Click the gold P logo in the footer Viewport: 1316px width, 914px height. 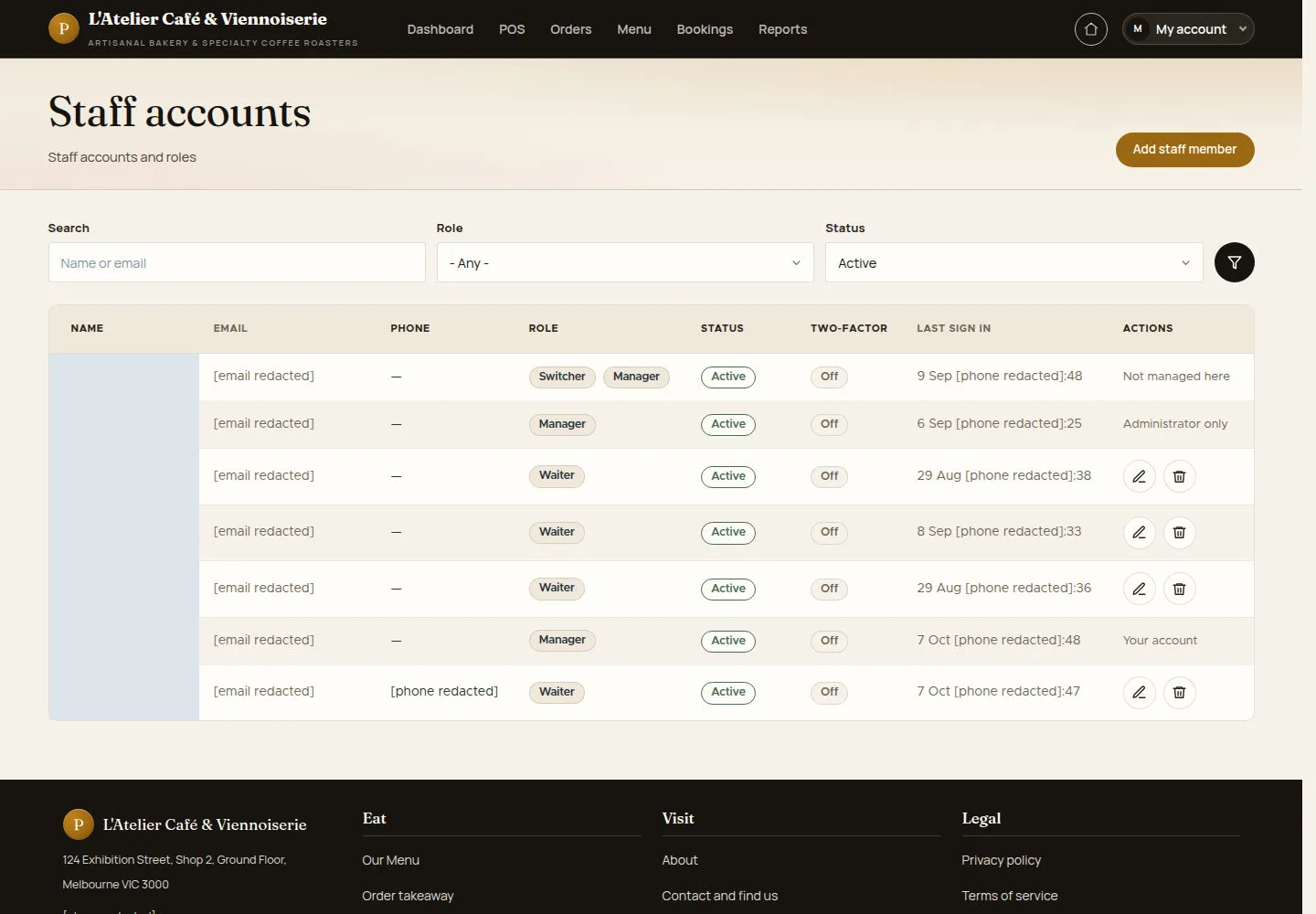(x=78, y=824)
